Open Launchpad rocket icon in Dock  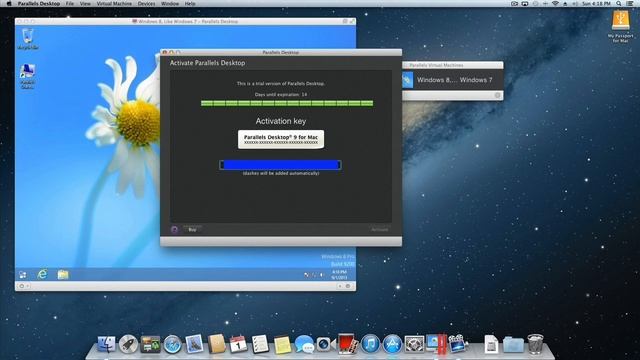coord(129,344)
